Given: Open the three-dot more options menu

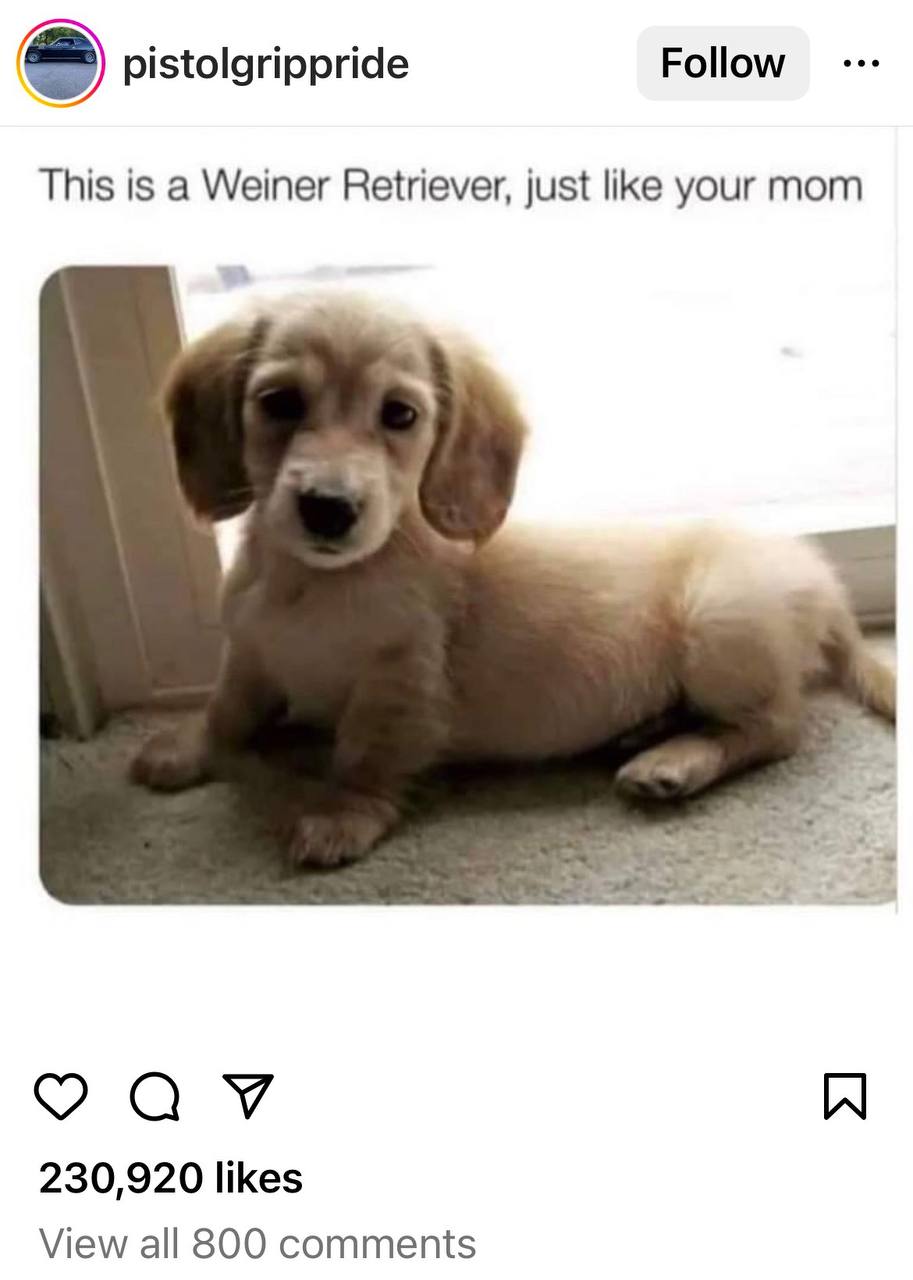Looking at the screenshot, I should (861, 64).
